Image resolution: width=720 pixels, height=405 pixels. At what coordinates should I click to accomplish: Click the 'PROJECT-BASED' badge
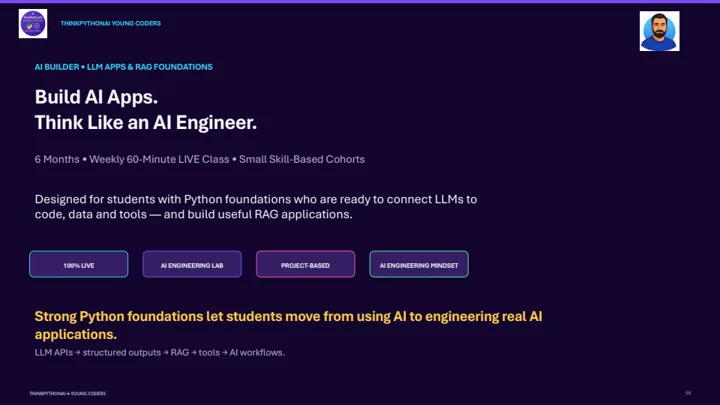click(x=305, y=264)
